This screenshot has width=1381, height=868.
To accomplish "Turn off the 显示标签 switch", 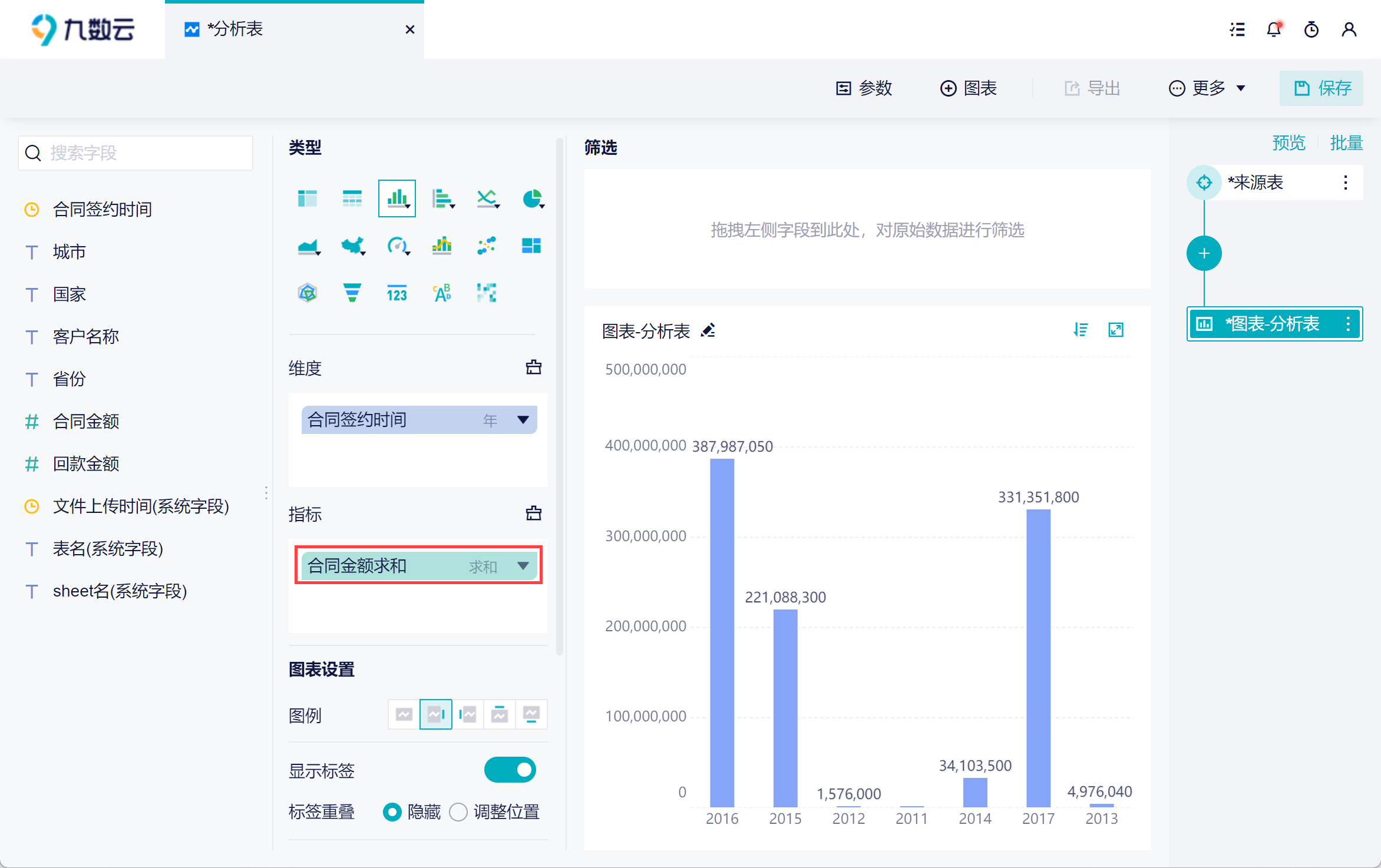I will pos(510,770).
